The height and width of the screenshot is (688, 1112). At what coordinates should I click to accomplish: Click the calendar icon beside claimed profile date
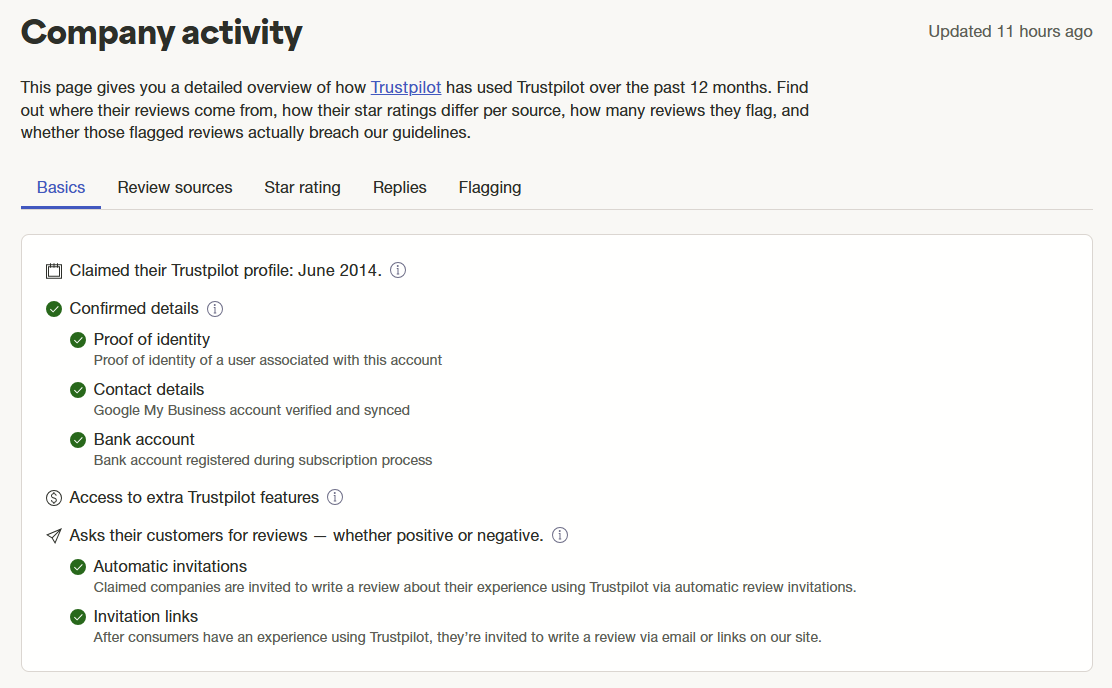click(53, 270)
